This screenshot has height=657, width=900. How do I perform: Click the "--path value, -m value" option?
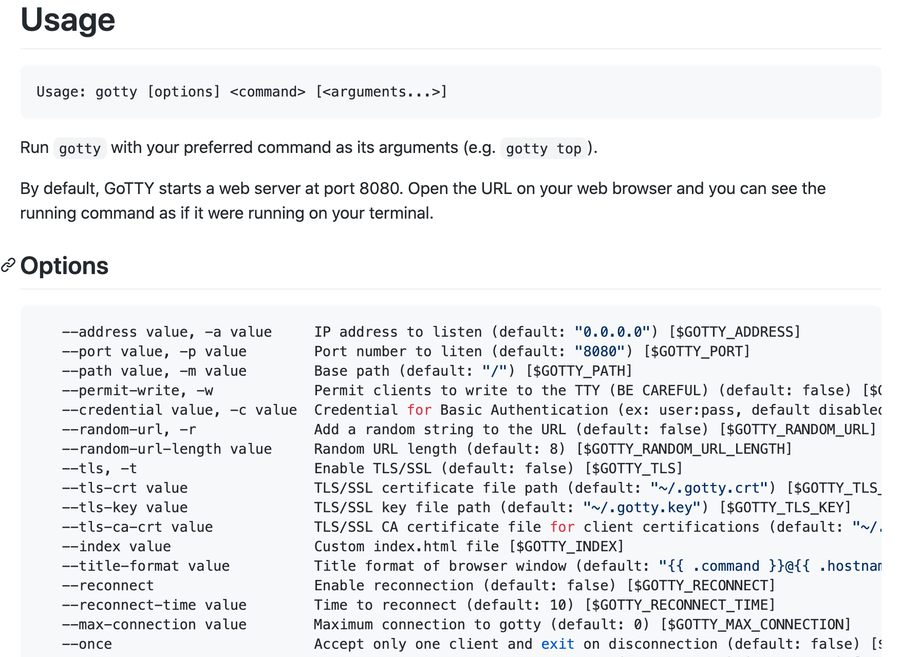click(x=154, y=371)
